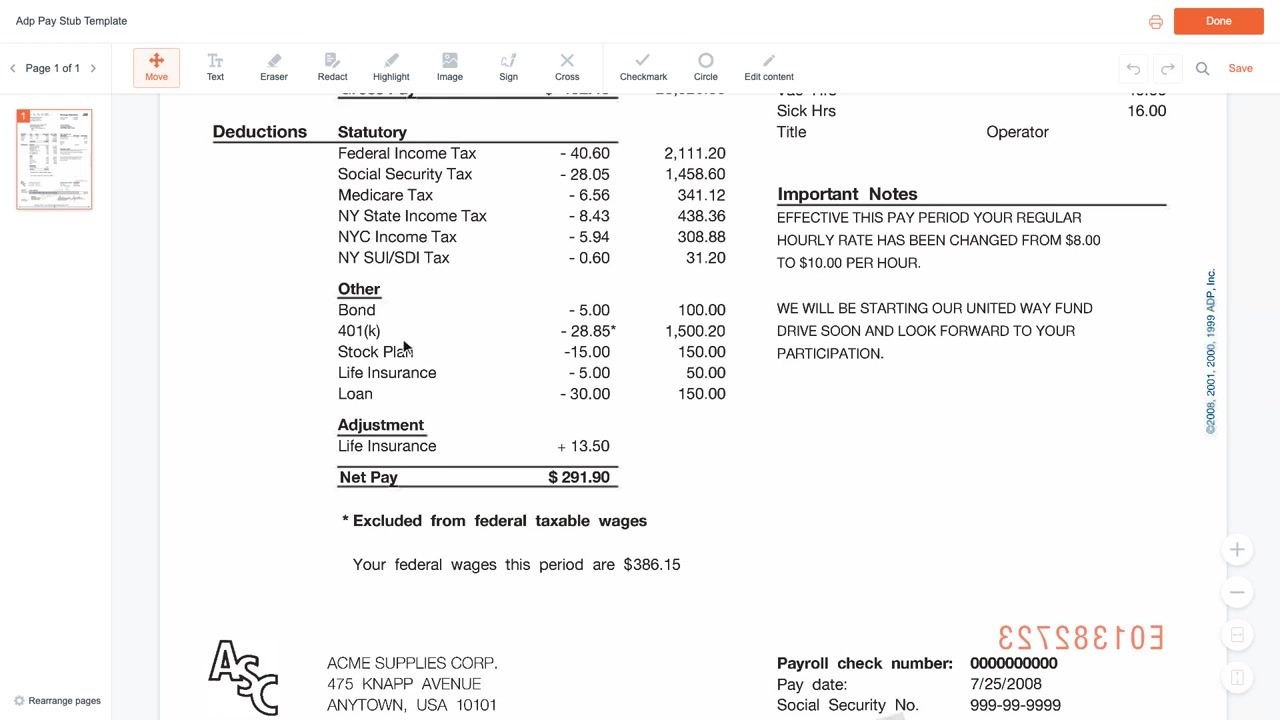Screen dimensions: 1280x720
Task: Click the pay date 7/25/2008
Action: pyautogui.click(x=1006, y=684)
